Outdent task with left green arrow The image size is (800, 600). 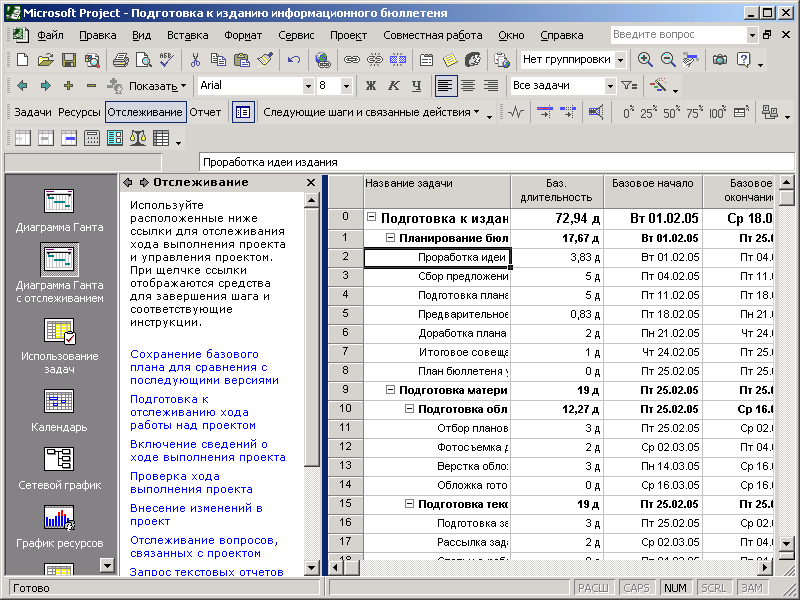click(x=22, y=86)
